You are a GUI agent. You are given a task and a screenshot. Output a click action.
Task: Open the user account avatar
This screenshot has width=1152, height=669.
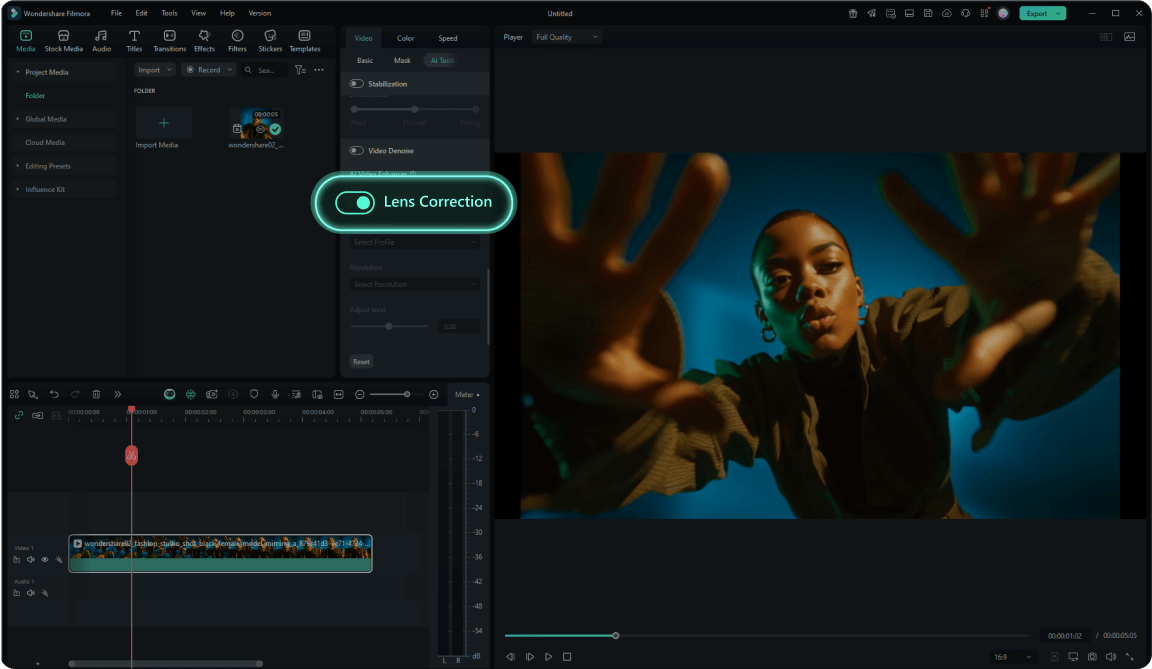tap(1003, 13)
